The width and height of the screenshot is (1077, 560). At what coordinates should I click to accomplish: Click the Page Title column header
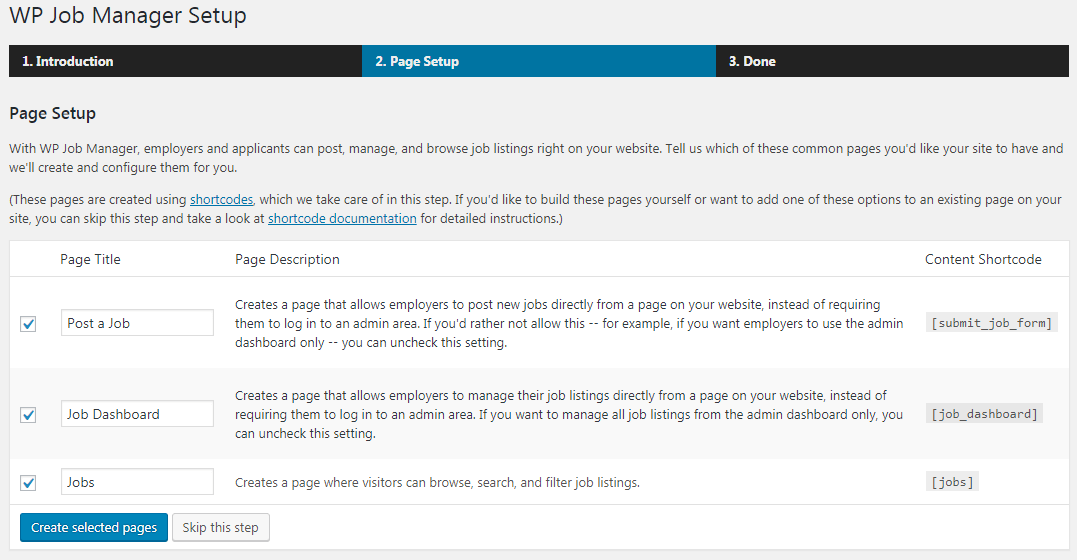tap(90, 259)
